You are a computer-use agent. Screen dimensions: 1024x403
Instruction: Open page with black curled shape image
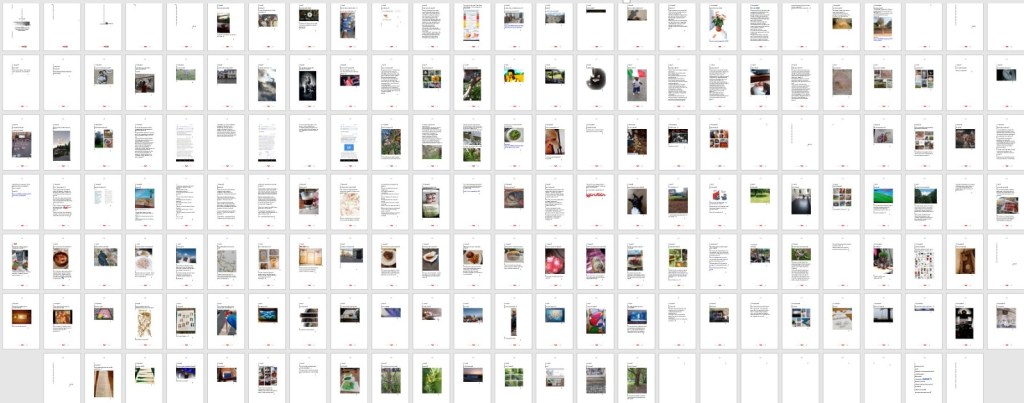(x=595, y=81)
